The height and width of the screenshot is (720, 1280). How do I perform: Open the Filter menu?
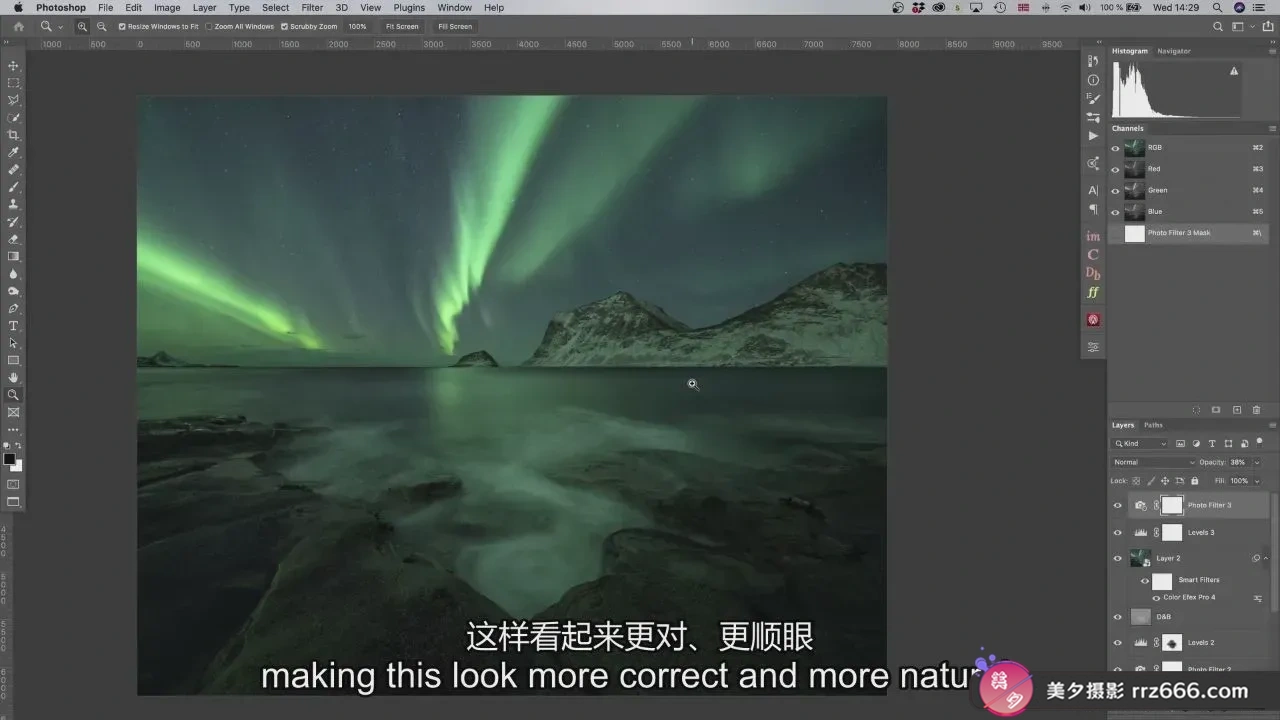(313, 7)
